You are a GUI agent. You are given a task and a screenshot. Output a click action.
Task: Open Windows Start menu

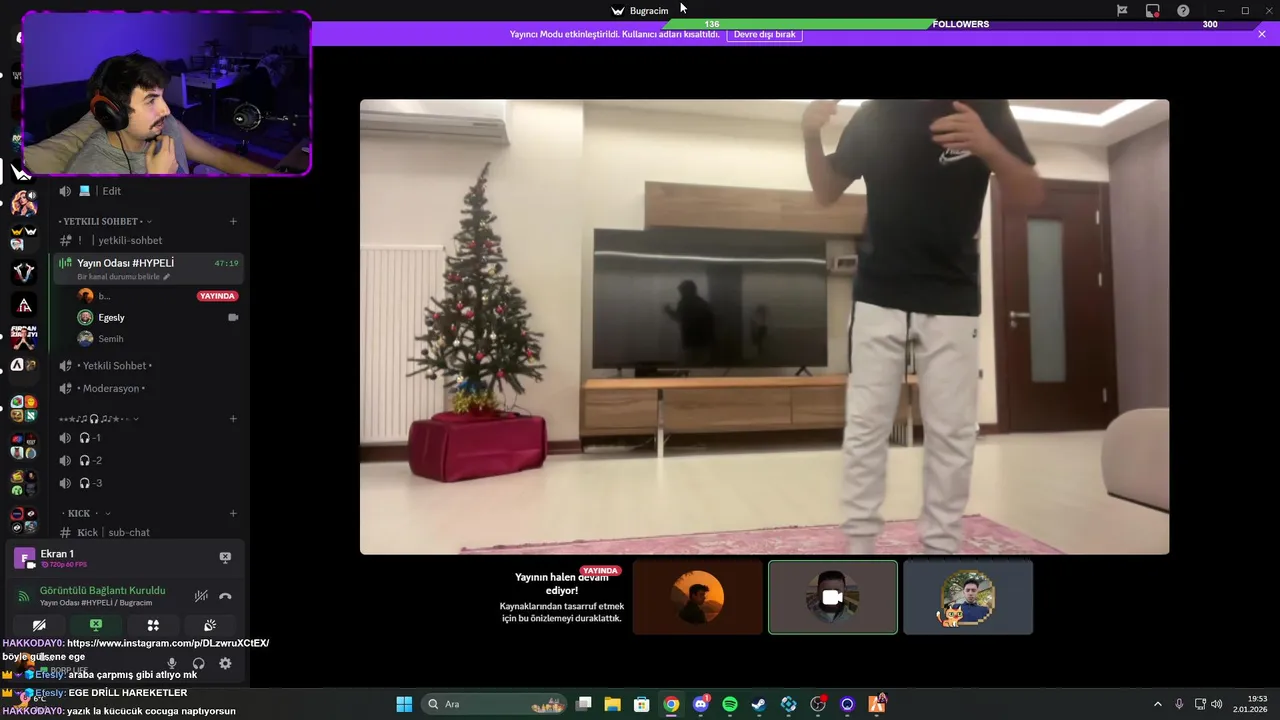[x=404, y=704]
